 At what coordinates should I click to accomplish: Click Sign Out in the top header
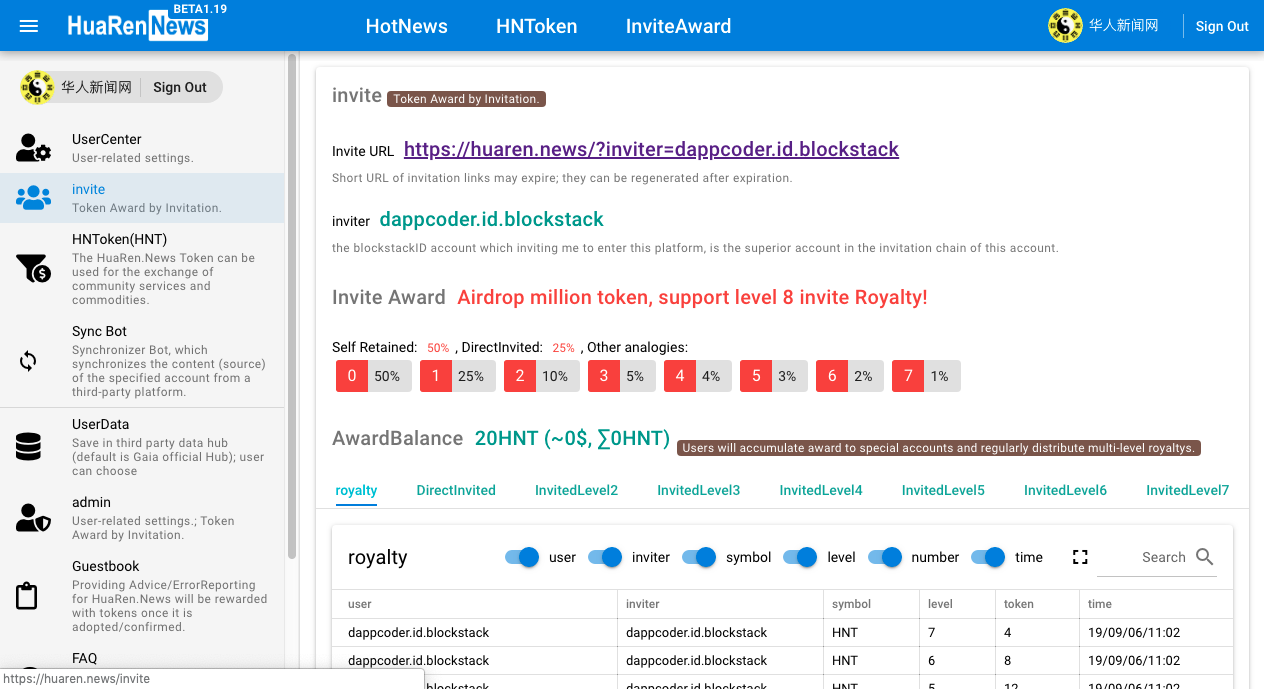click(1222, 26)
